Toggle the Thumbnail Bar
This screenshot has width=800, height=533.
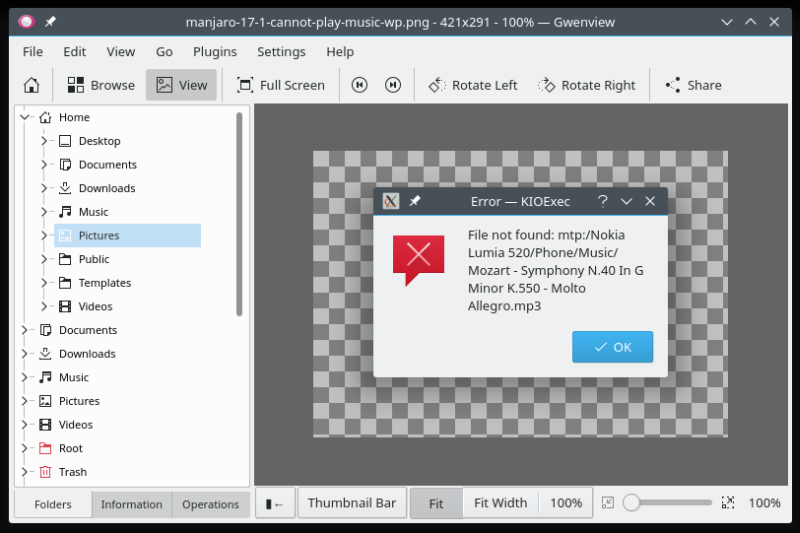[x=351, y=503]
